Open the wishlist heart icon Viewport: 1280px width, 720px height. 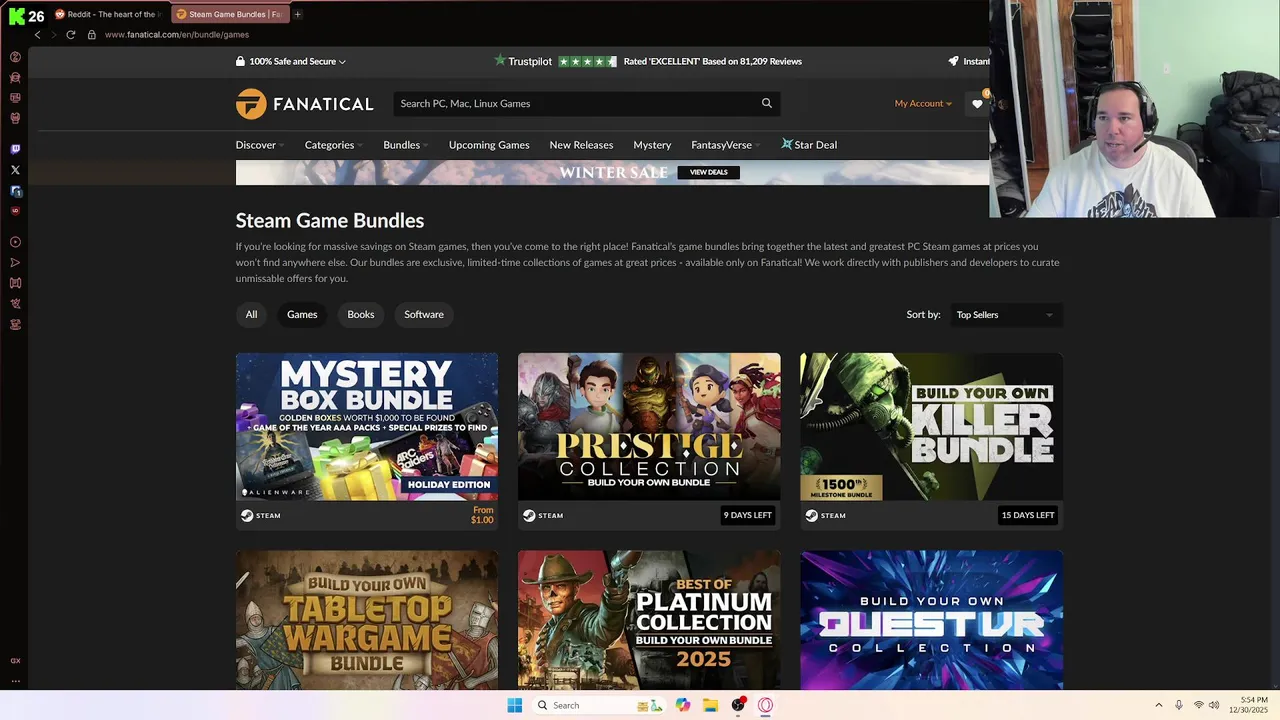coord(978,104)
